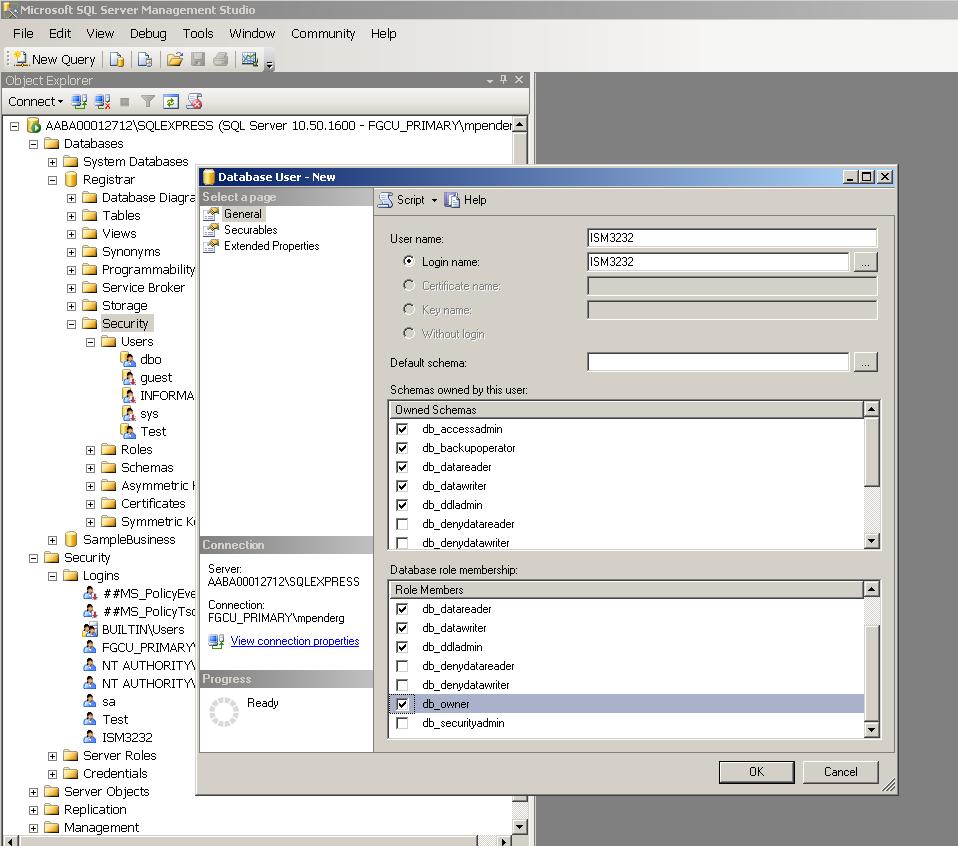958x846 pixels.
Task: Uncheck db_ddladmin in Owned Schemas
Action: (402, 505)
